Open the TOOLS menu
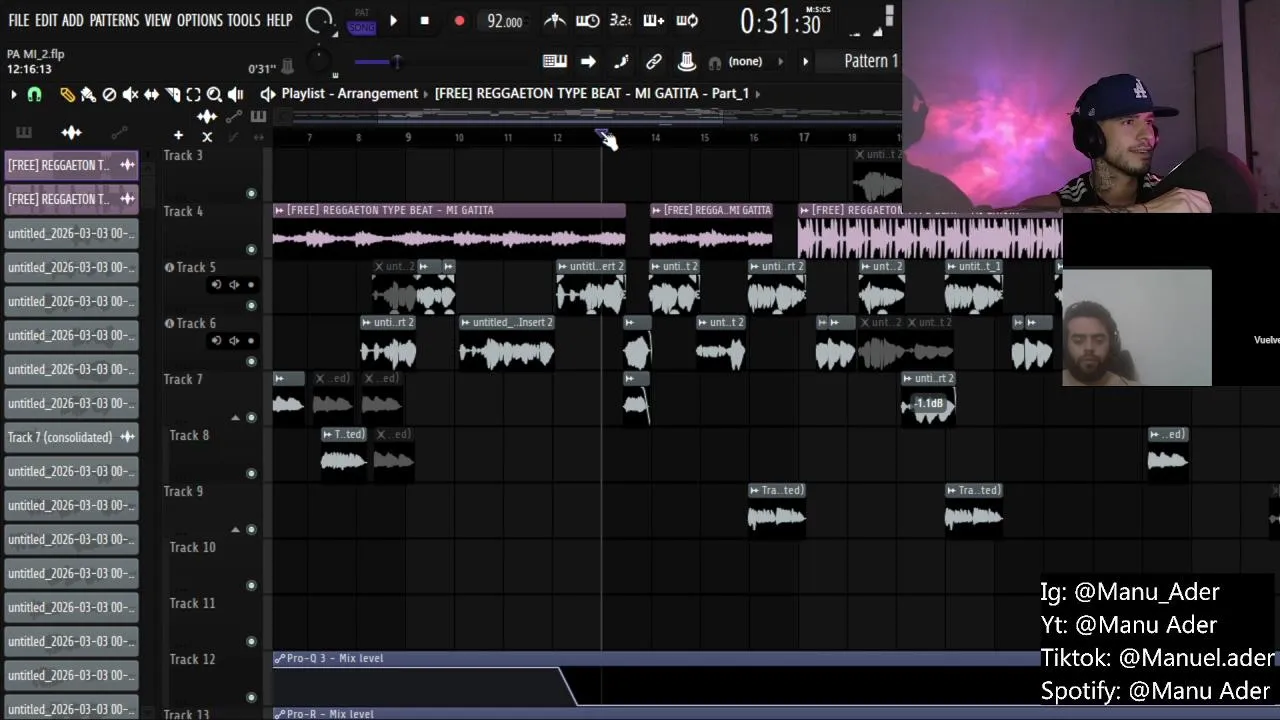The width and height of the screenshot is (1280, 720). point(243,20)
